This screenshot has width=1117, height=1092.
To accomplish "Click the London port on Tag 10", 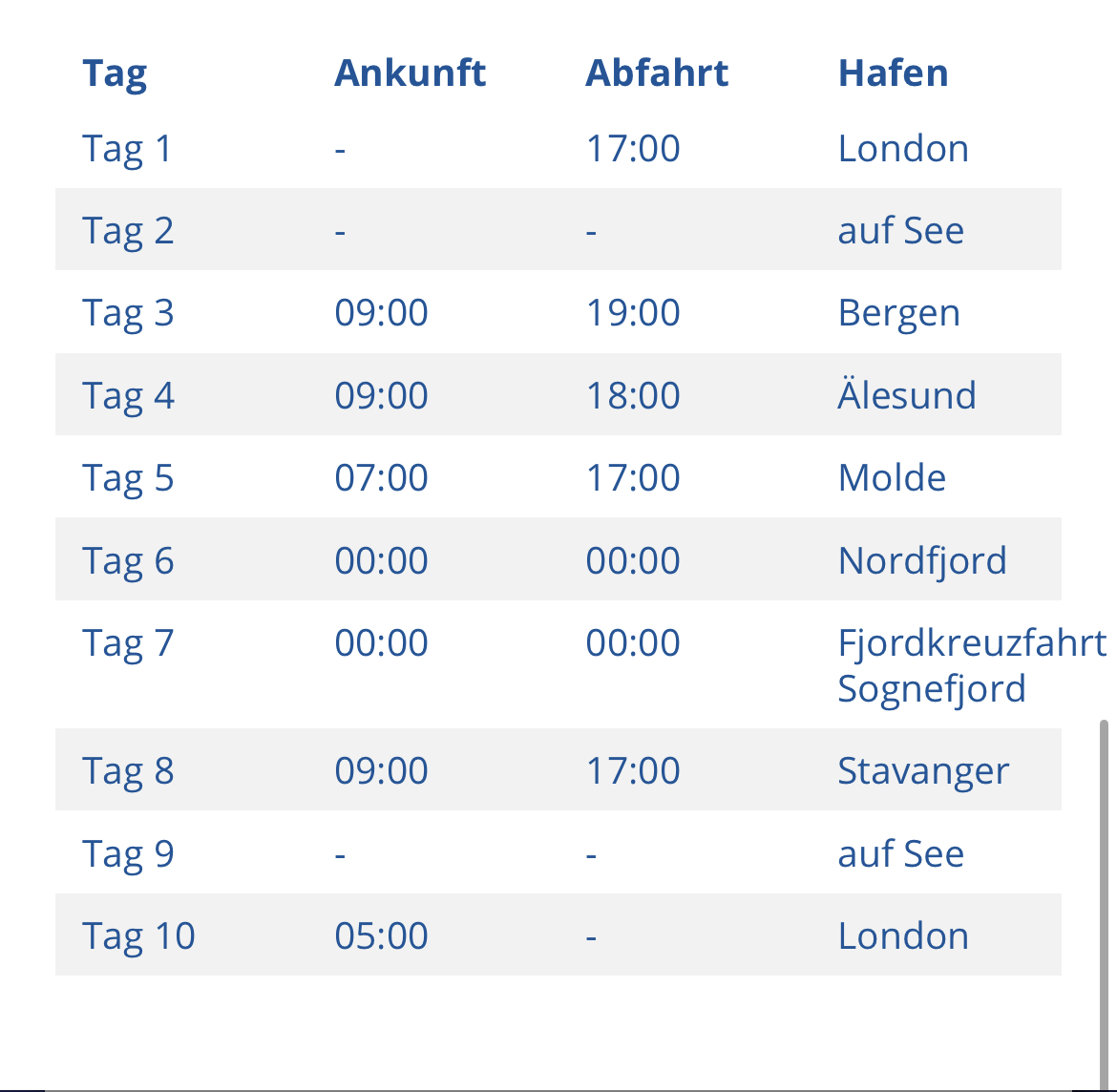I will point(903,935).
